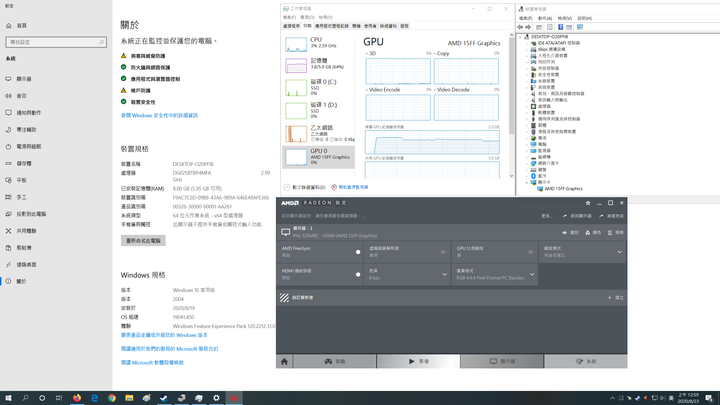Open File Explorer from the taskbar

coord(129,398)
